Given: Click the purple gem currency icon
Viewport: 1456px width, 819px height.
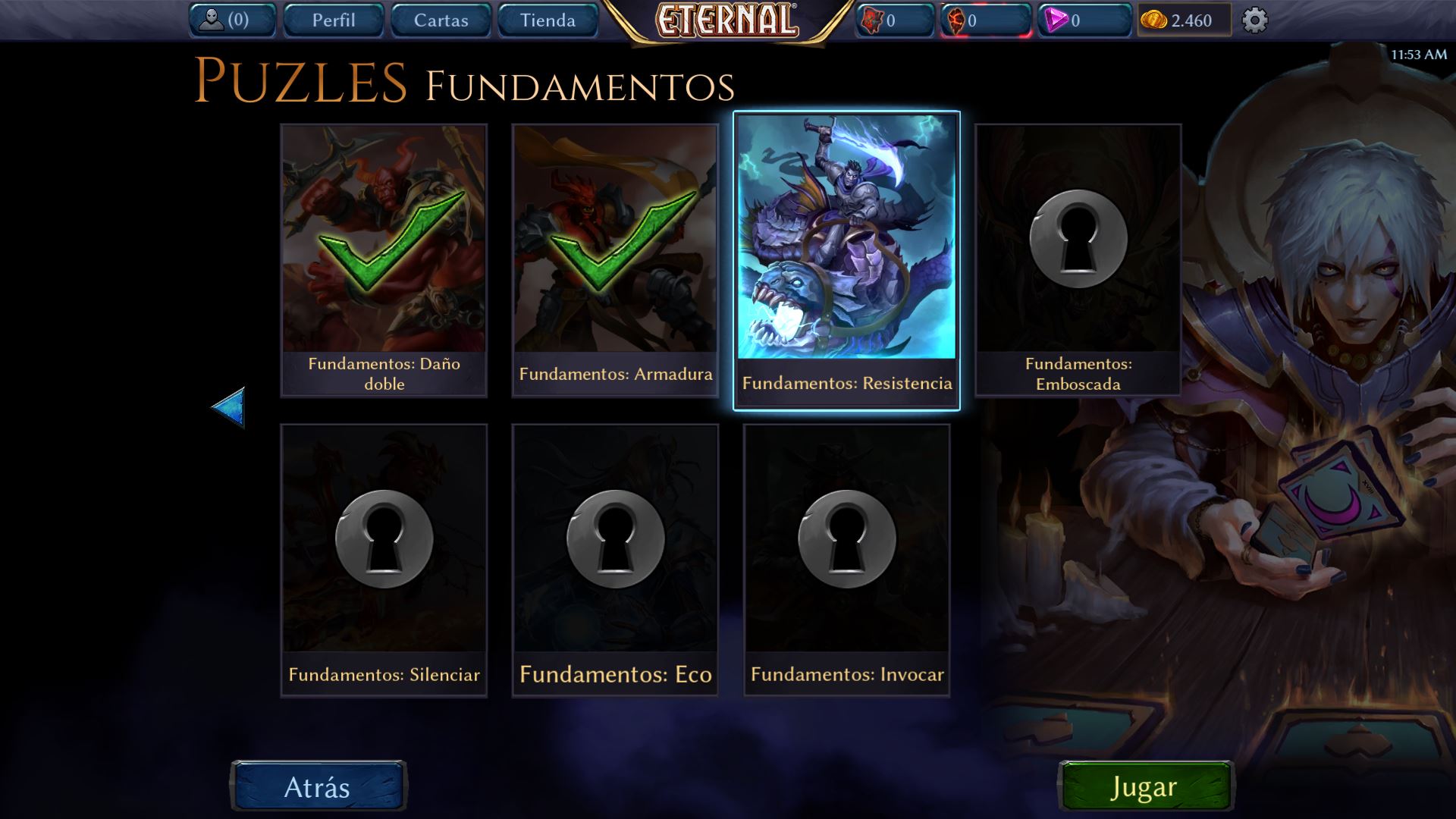Looking at the screenshot, I should pyautogui.click(x=1056, y=20).
